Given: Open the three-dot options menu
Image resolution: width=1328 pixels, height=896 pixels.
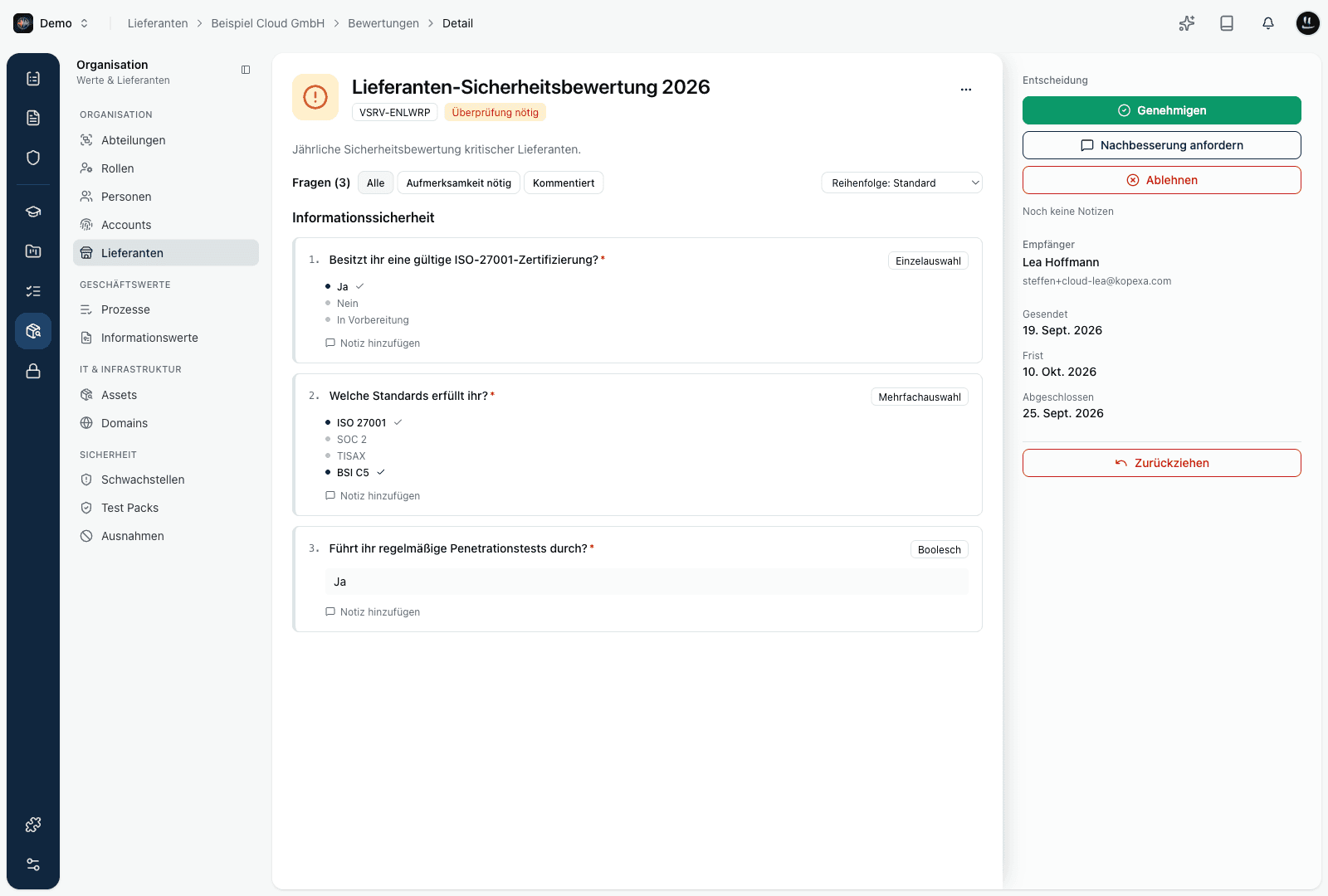Looking at the screenshot, I should (x=966, y=90).
